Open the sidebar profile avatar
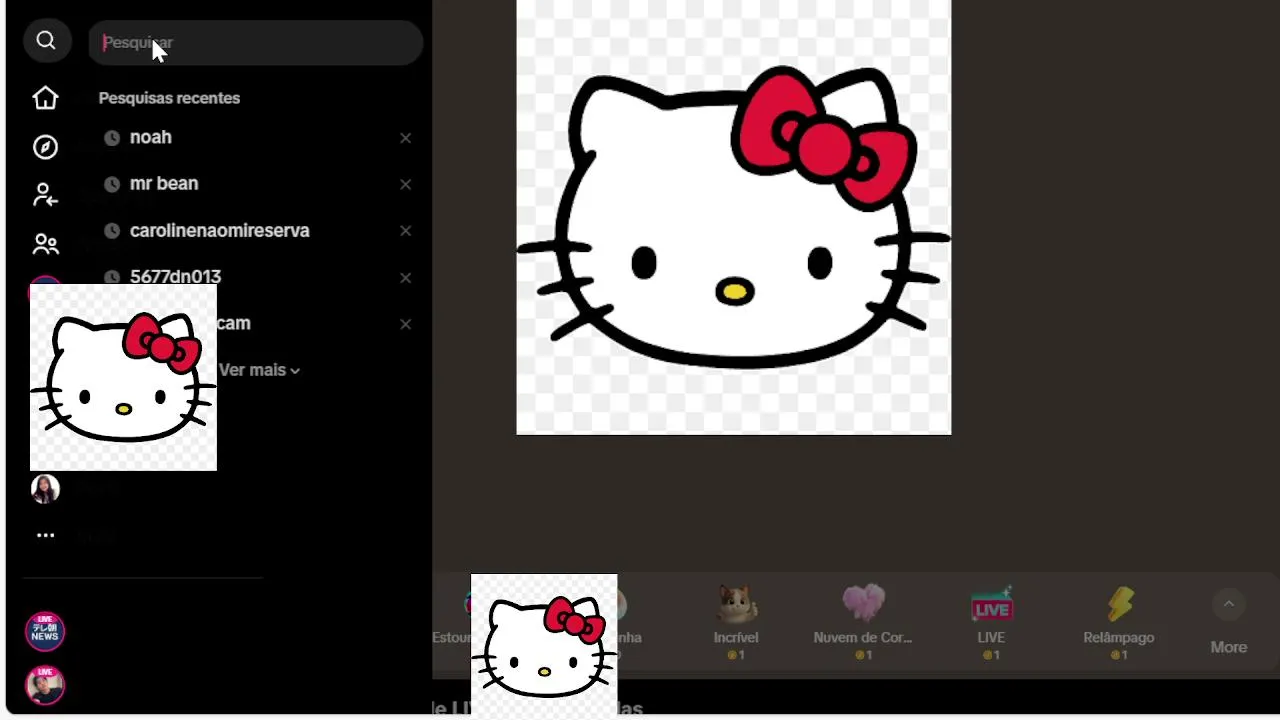Image resolution: width=1280 pixels, height=720 pixels. [45, 488]
